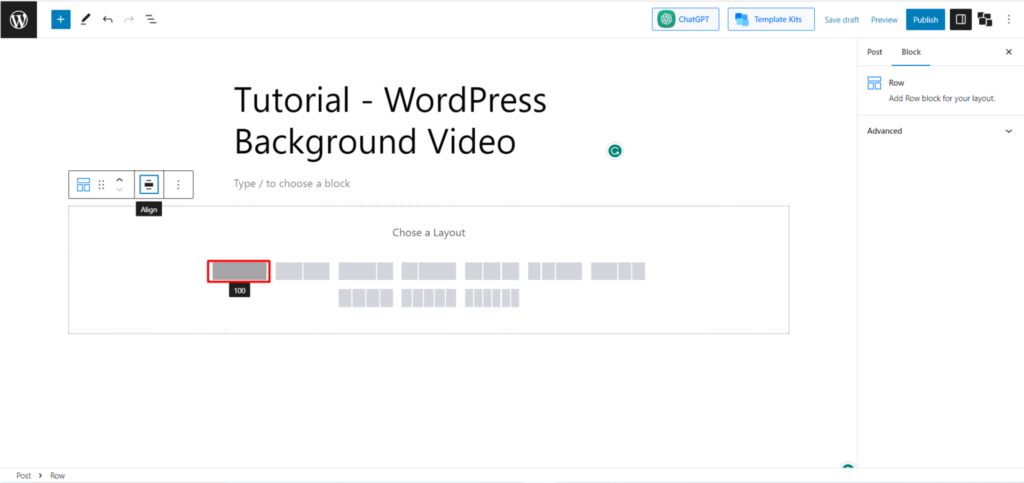Choose the three equal columns layout
This screenshot has width=1024, height=483.
click(492, 271)
